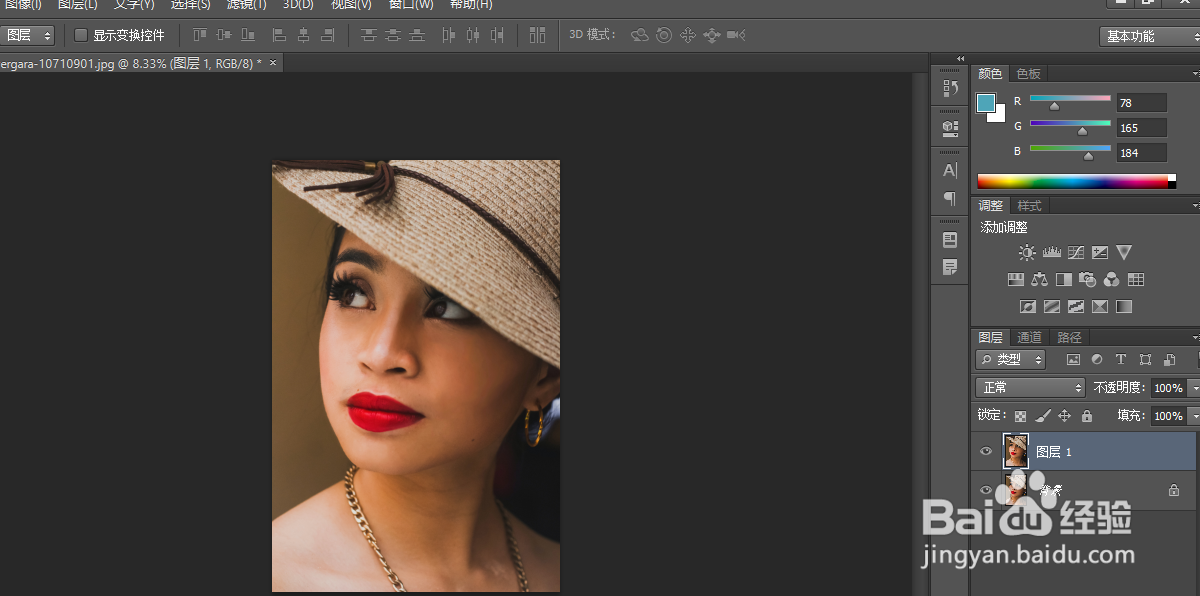Close the ergara-10710901.jpg document tab

coord(272,63)
